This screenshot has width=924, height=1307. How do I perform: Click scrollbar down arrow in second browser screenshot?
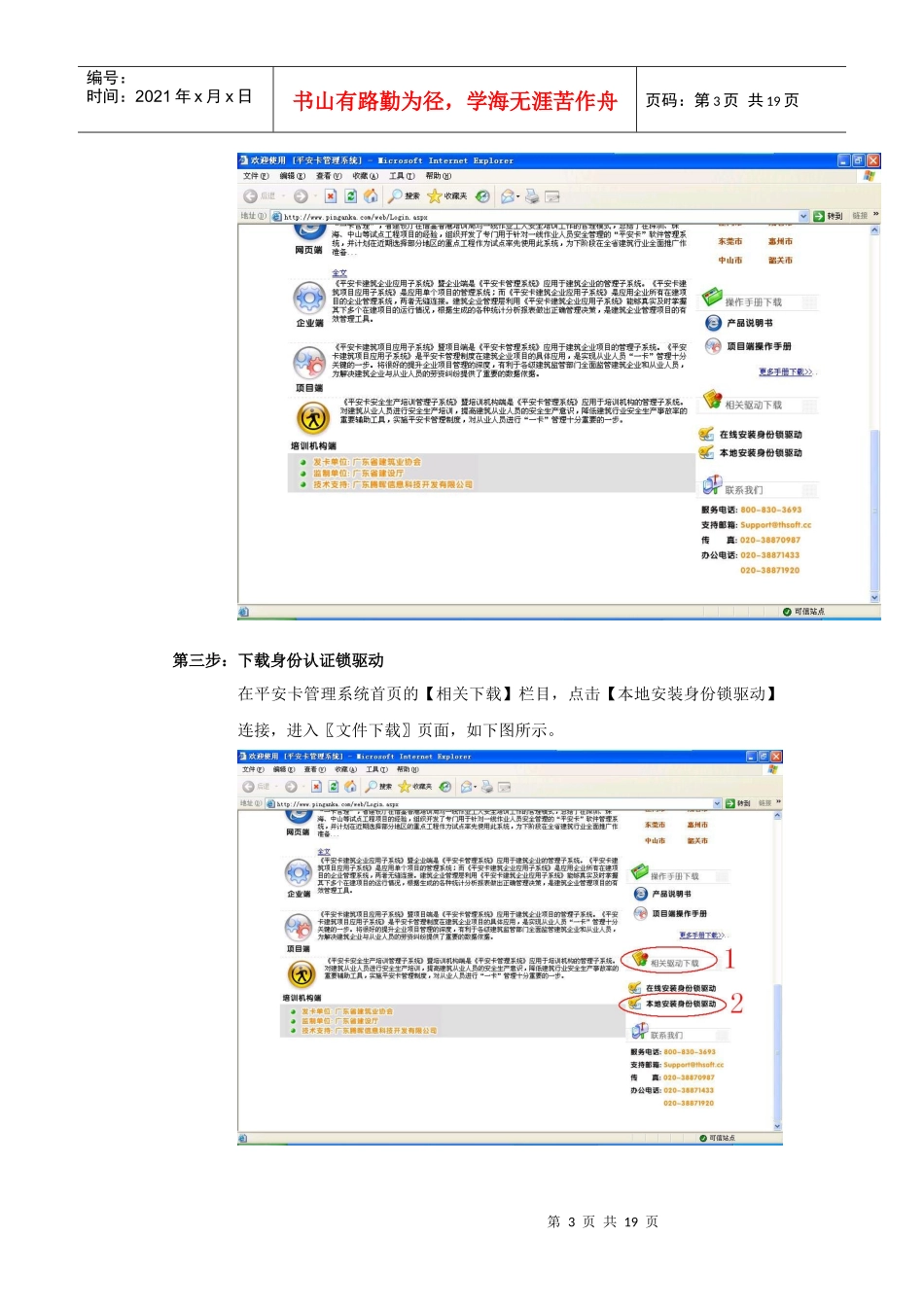click(x=777, y=1126)
